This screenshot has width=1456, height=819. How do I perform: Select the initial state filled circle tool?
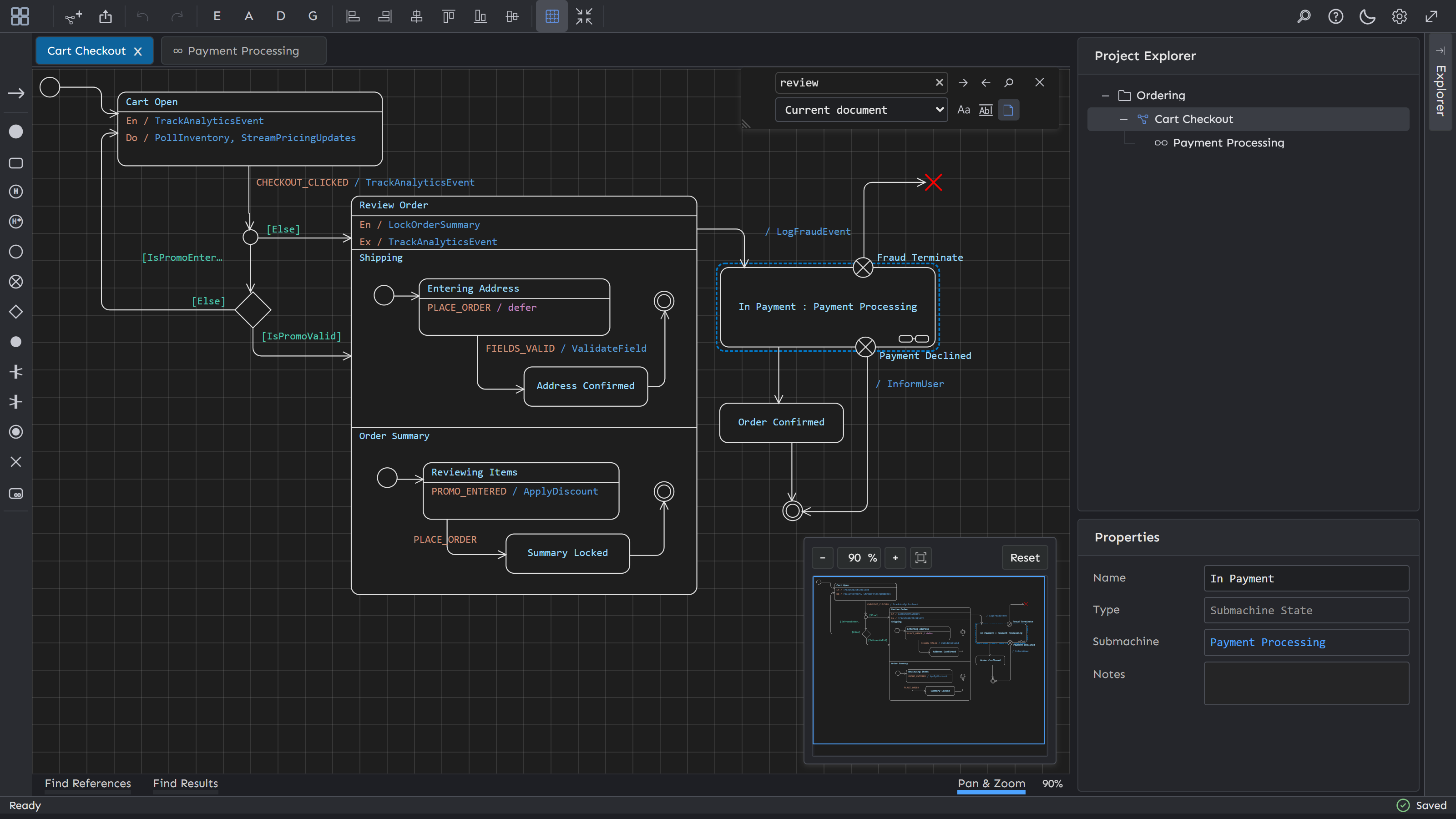pyautogui.click(x=16, y=131)
